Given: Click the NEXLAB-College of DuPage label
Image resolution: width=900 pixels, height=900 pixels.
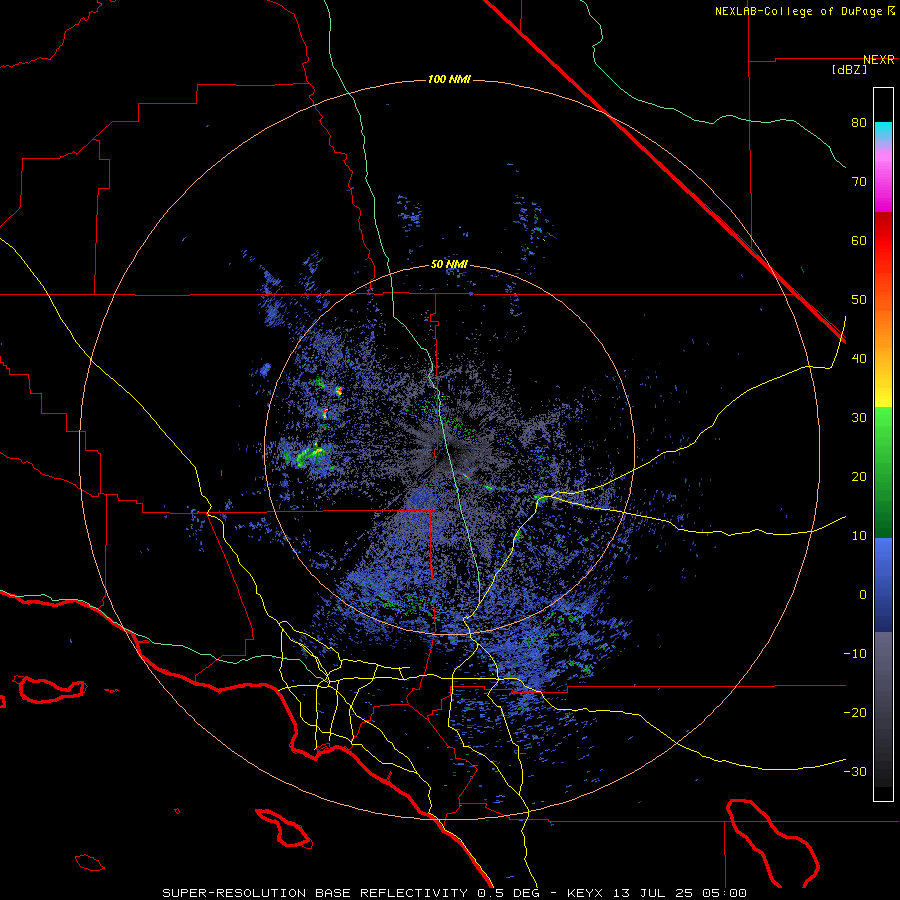Looking at the screenshot, I should [x=804, y=11].
